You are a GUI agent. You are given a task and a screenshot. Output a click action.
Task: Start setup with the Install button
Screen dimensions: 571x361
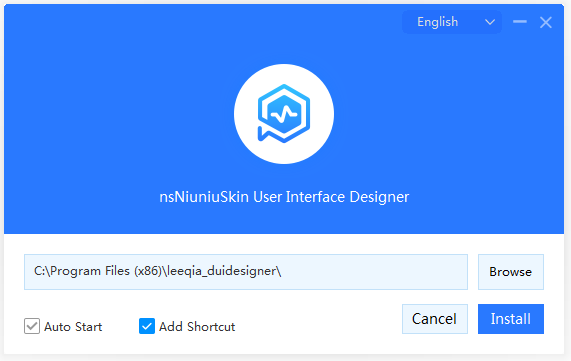(511, 319)
